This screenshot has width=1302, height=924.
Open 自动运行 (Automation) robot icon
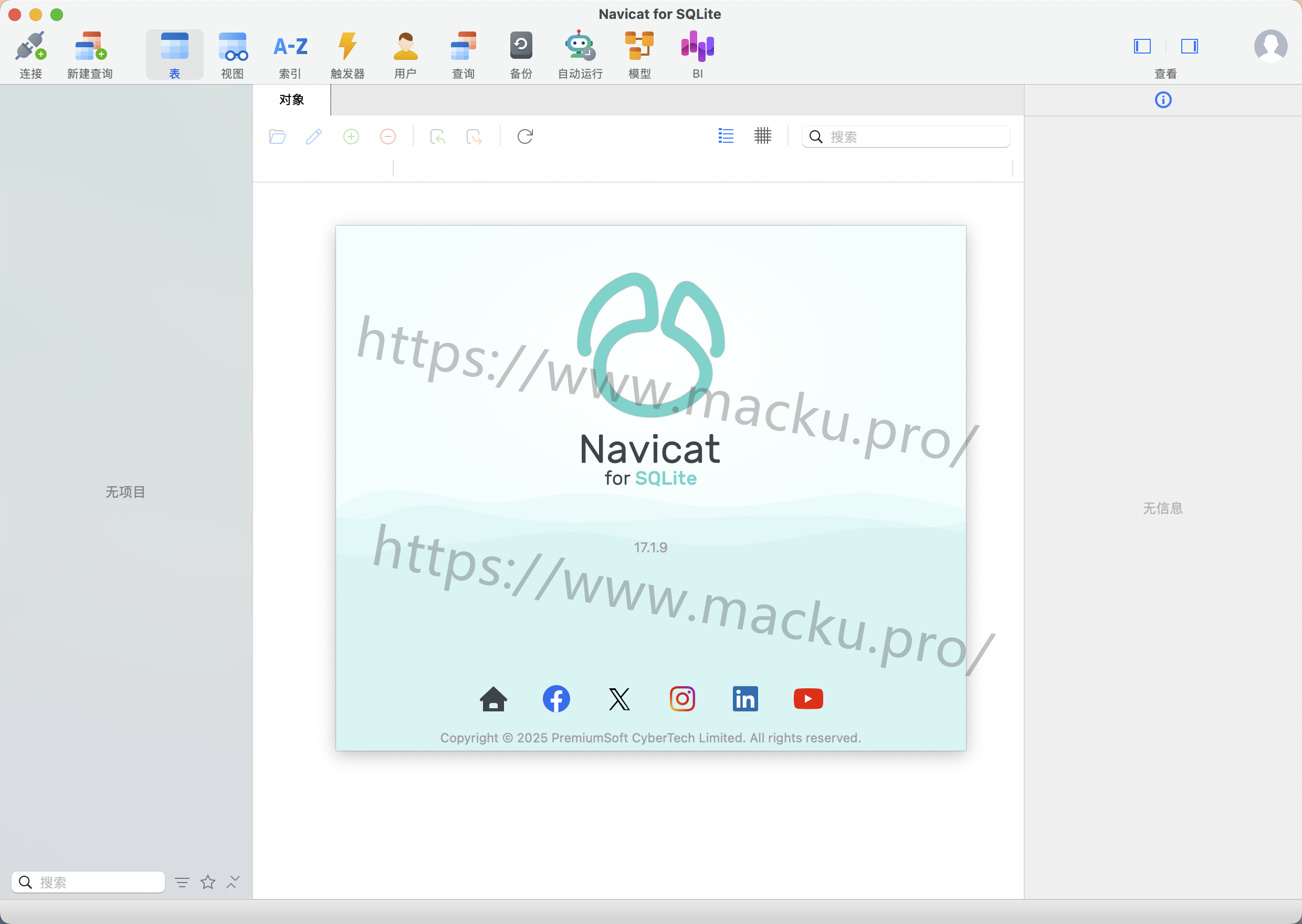(x=580, y=55)
